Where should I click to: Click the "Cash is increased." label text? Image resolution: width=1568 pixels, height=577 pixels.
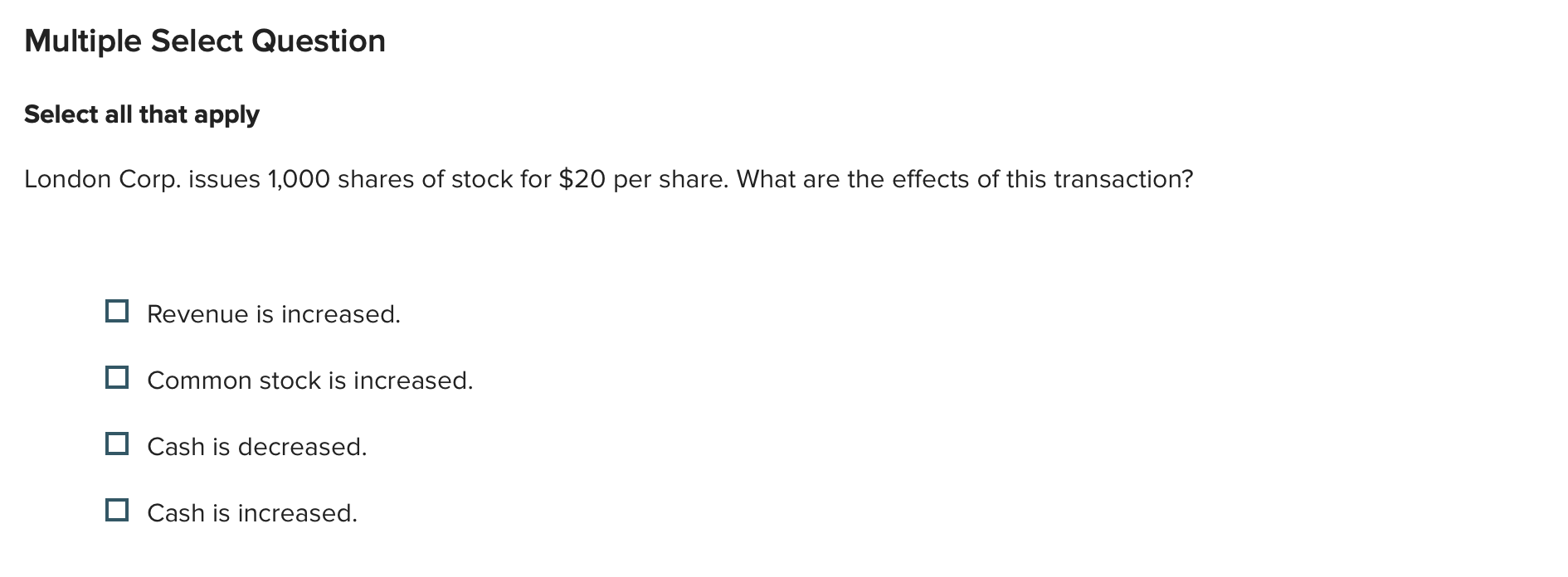click(x=252, y=512)
